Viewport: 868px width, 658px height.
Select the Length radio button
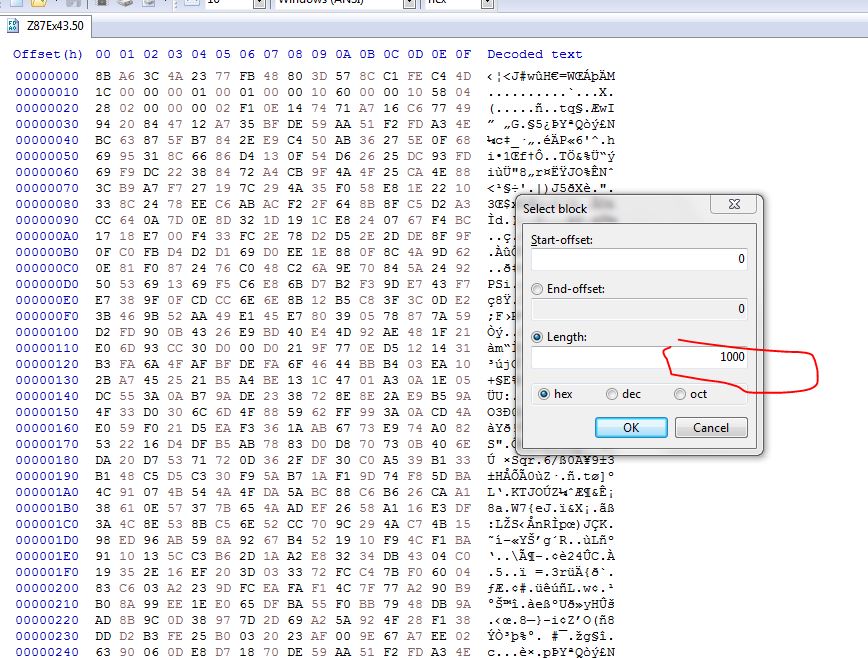(536, 337)
